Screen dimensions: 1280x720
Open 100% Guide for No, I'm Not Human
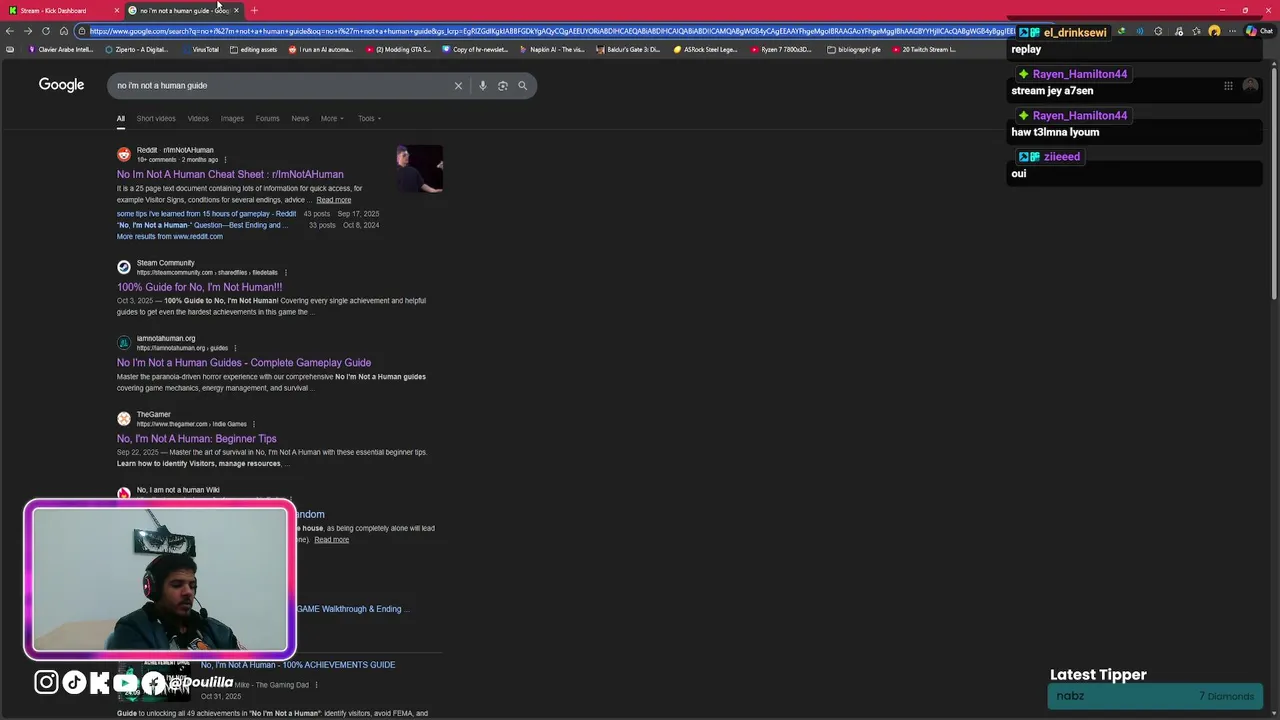tap(199, 287)
